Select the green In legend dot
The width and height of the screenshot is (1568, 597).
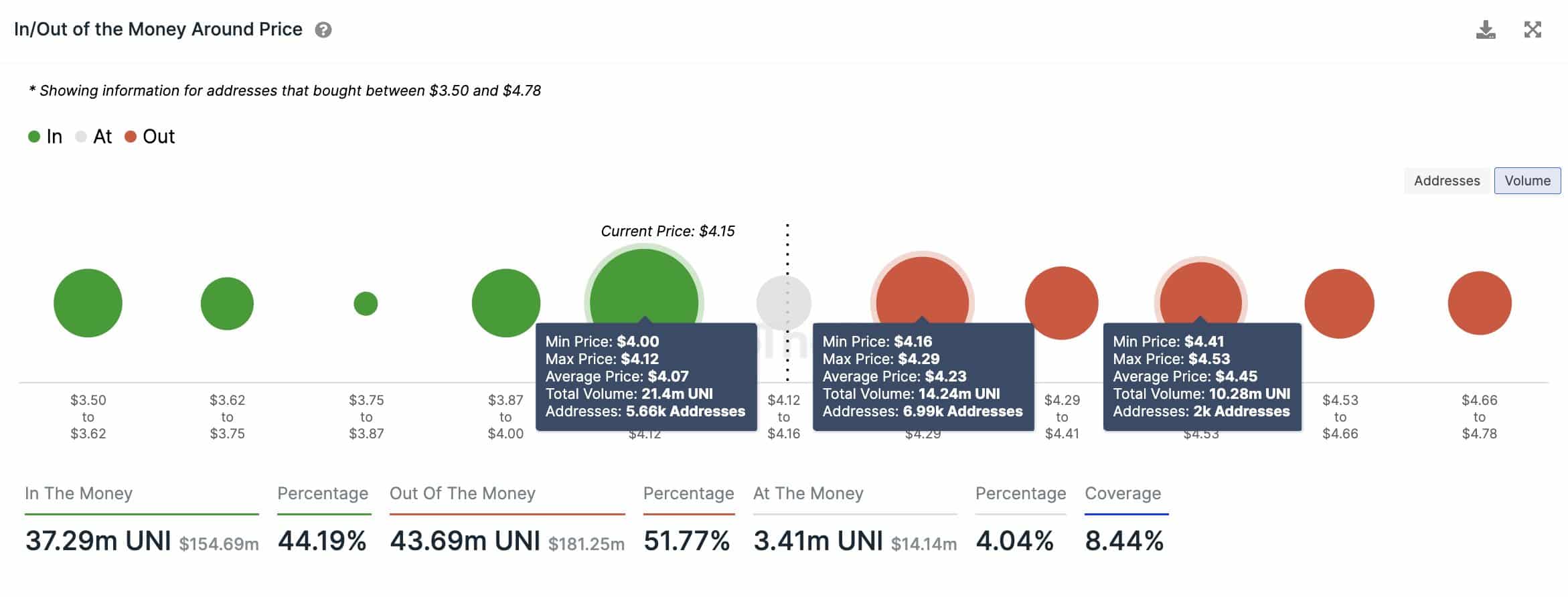tap(34, 136)
